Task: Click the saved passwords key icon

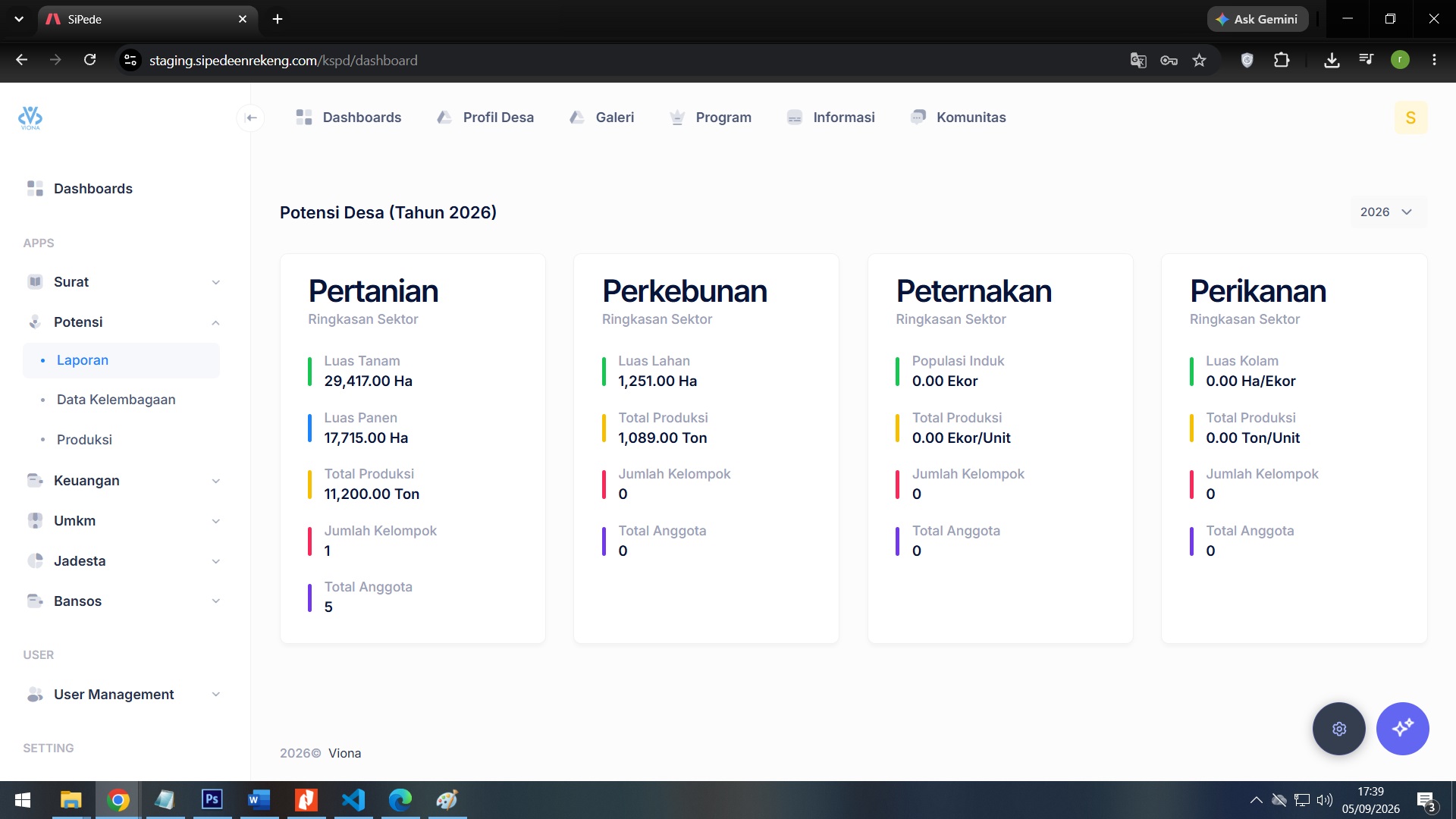Action: tap(1169, 60)
